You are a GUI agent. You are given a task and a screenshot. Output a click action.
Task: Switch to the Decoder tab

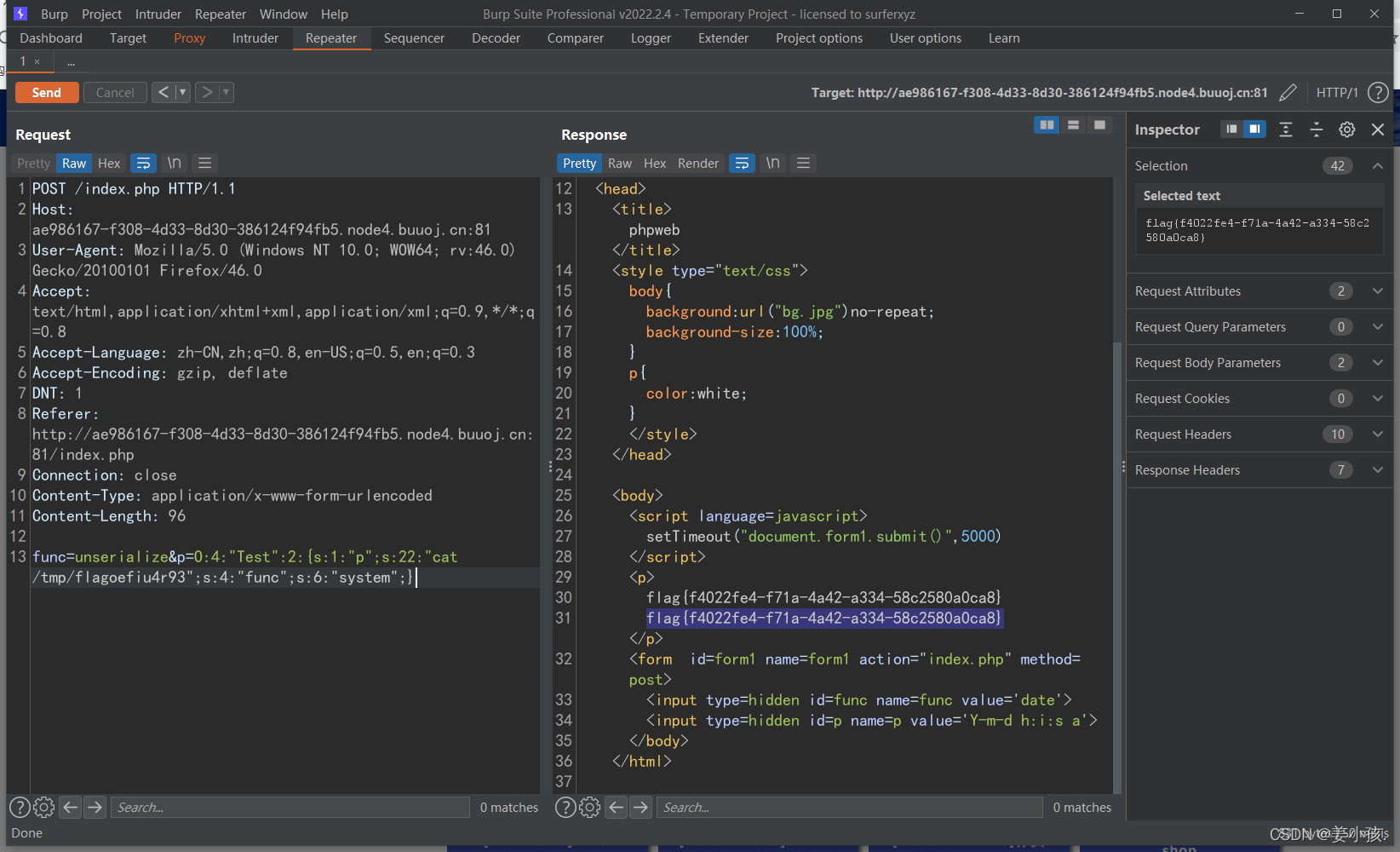point(496,38)
